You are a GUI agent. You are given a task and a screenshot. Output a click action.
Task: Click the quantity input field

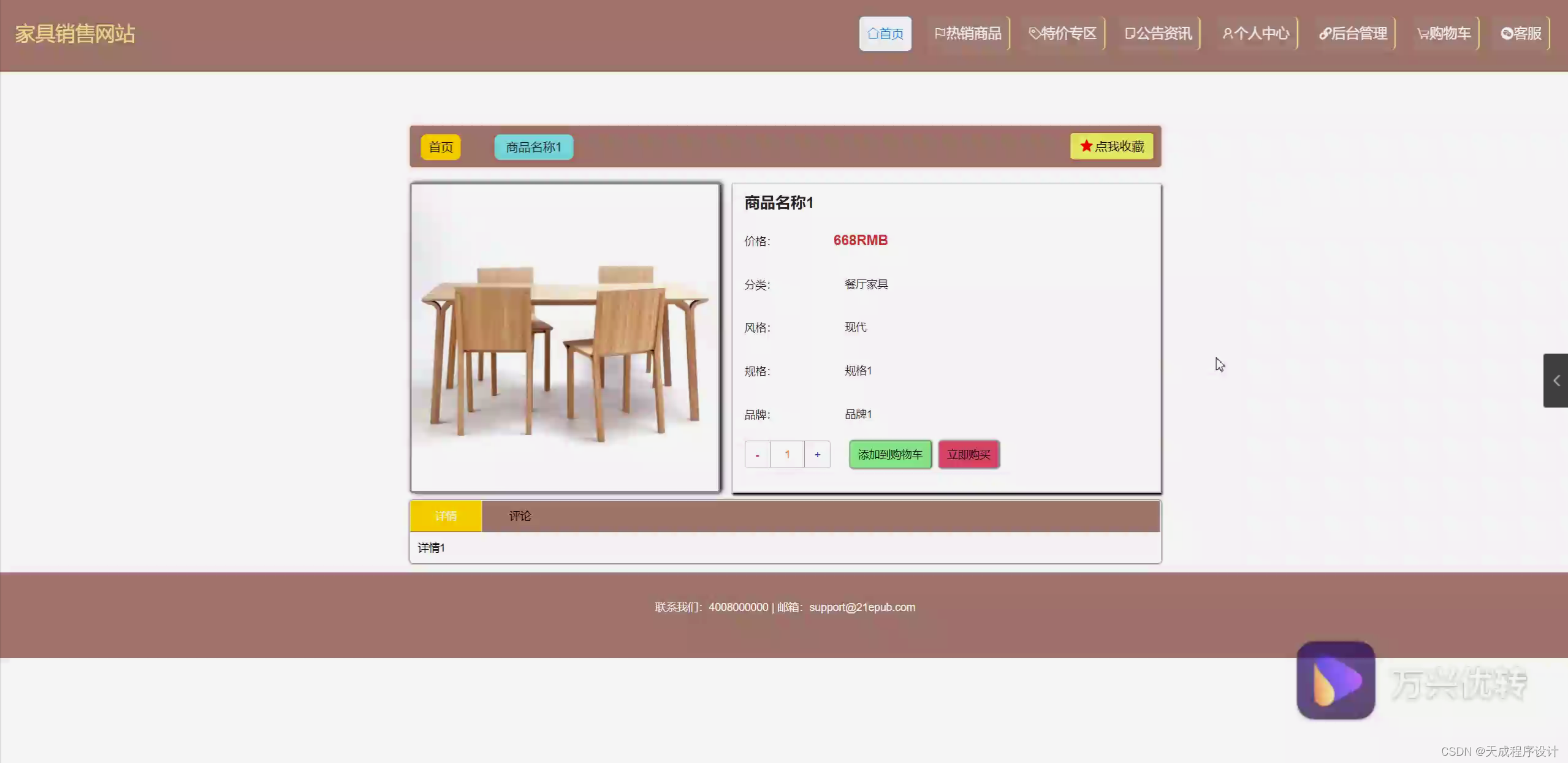coord(787,455)
